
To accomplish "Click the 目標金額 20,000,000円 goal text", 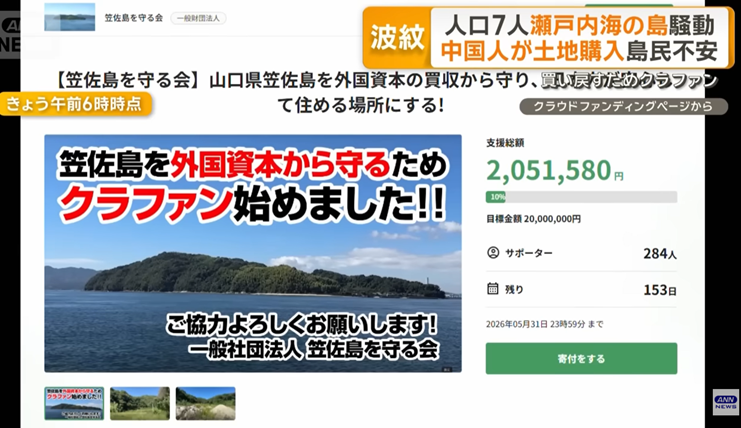I will point(534,219).
